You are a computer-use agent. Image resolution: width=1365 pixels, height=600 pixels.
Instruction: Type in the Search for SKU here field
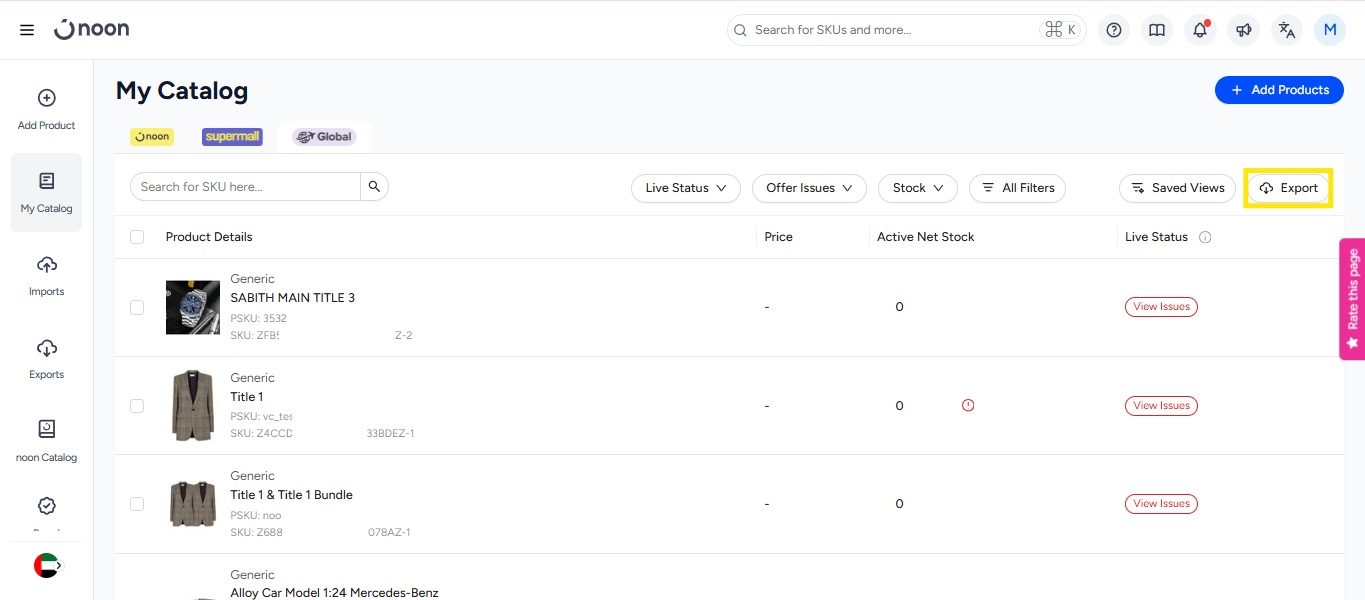[x=245, y=187]
